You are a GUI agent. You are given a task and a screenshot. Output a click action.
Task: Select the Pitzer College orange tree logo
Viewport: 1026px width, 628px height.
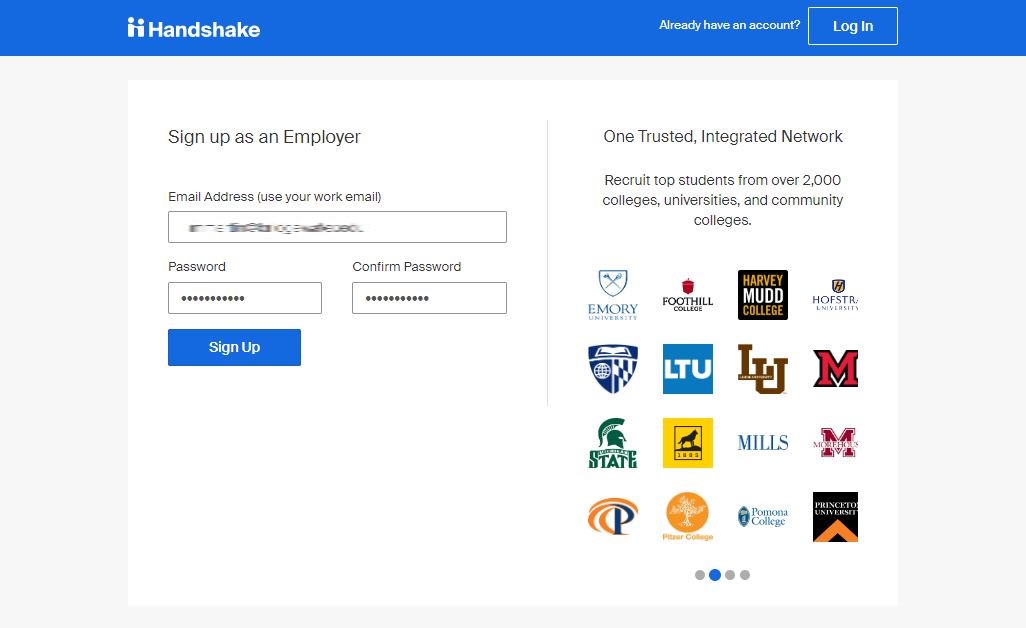coord(688,517)
